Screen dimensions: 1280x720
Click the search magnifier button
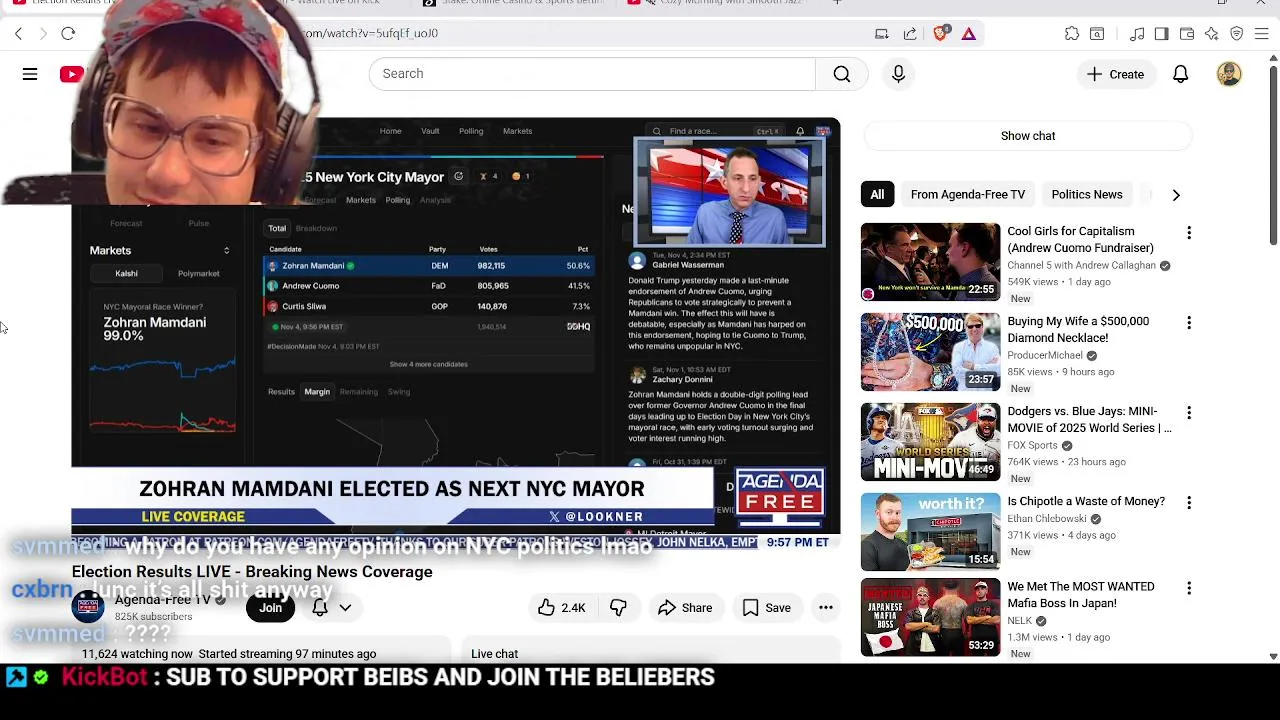click(842, 74)
